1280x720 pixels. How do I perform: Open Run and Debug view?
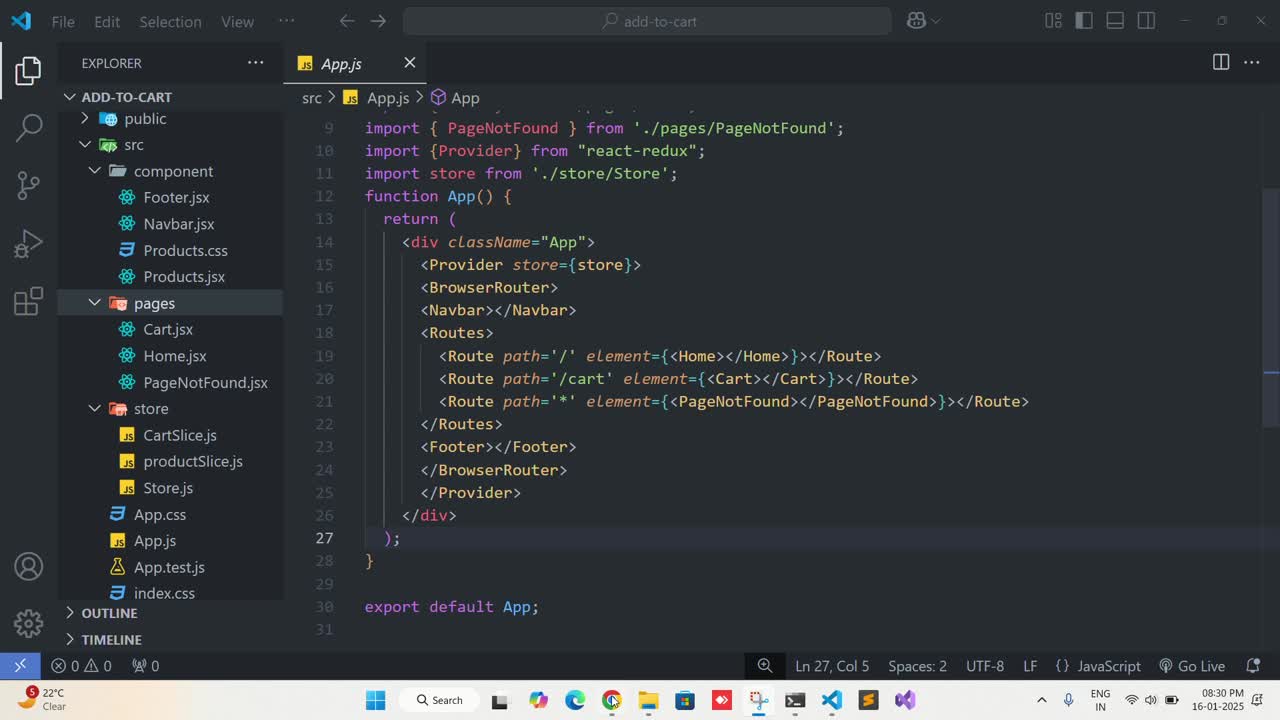pos(29,243)
